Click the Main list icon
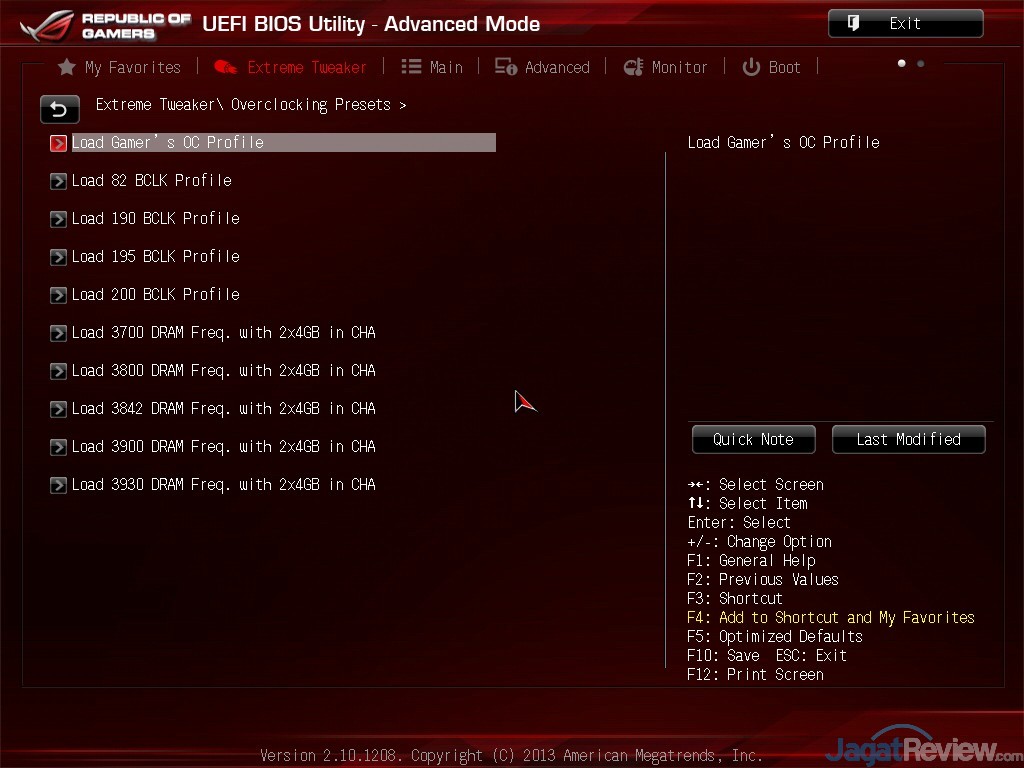 click(x=411, y=67)
